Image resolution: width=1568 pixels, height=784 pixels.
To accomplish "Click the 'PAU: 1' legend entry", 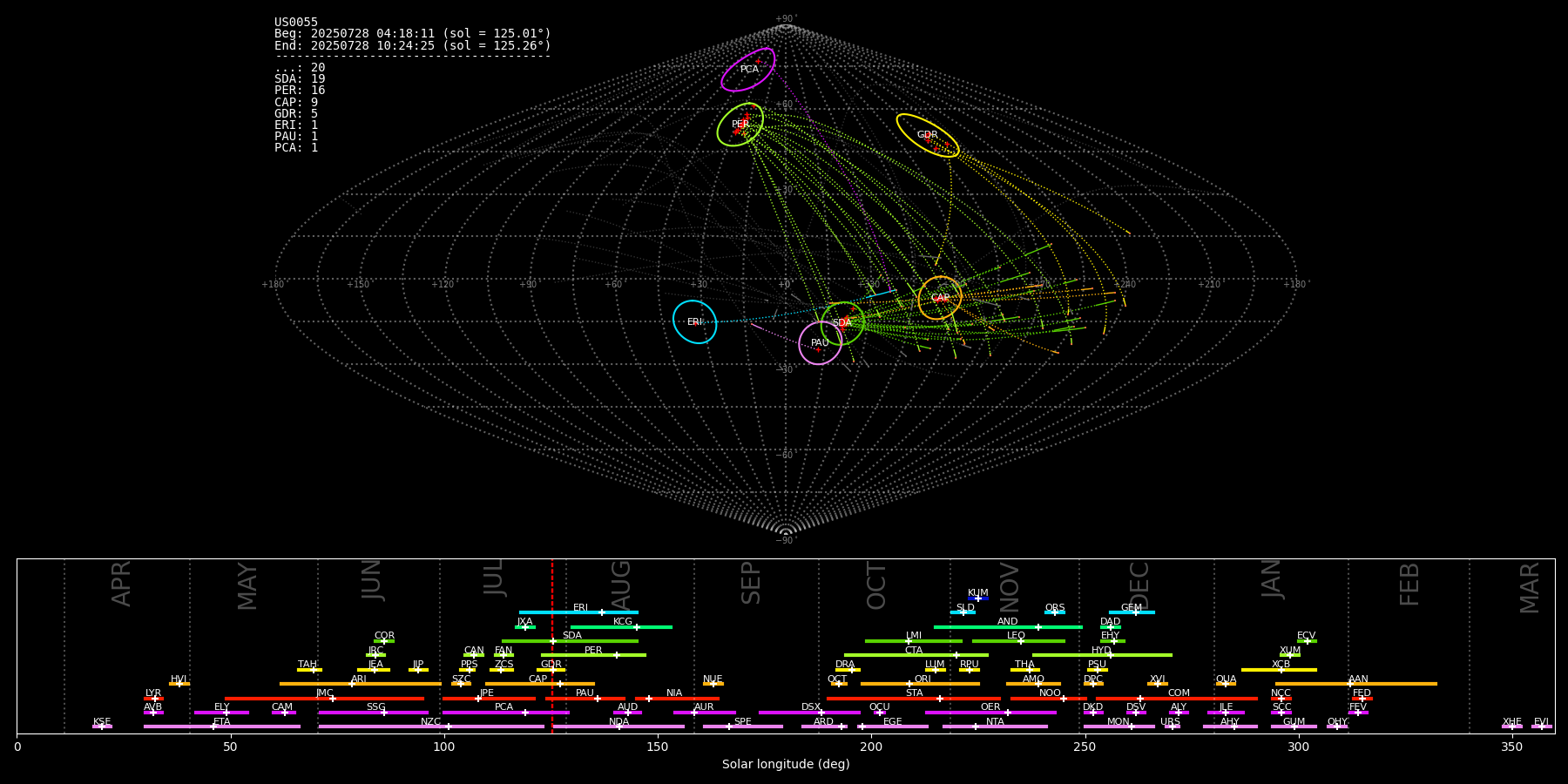I will (296, 137).
